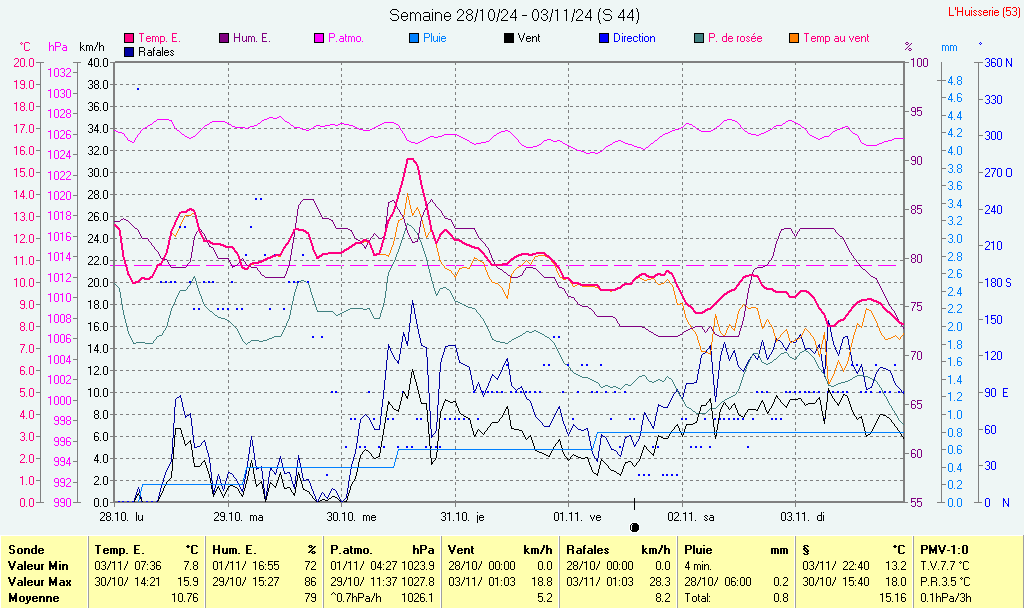
Task: Click the Temp au vent legend label
Action: click(837, 39)
